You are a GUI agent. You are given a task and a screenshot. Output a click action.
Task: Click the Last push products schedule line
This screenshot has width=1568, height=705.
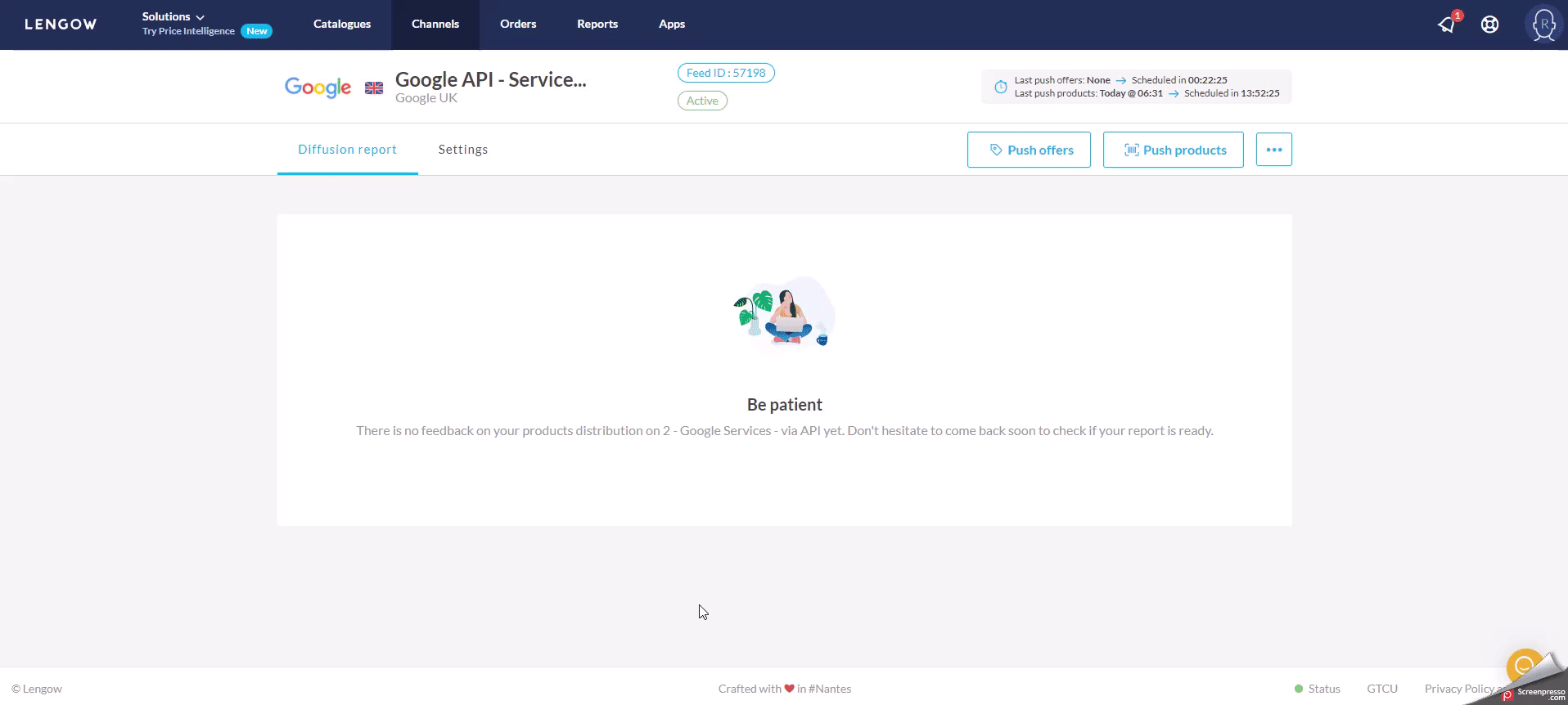[x=1147, y=93]
